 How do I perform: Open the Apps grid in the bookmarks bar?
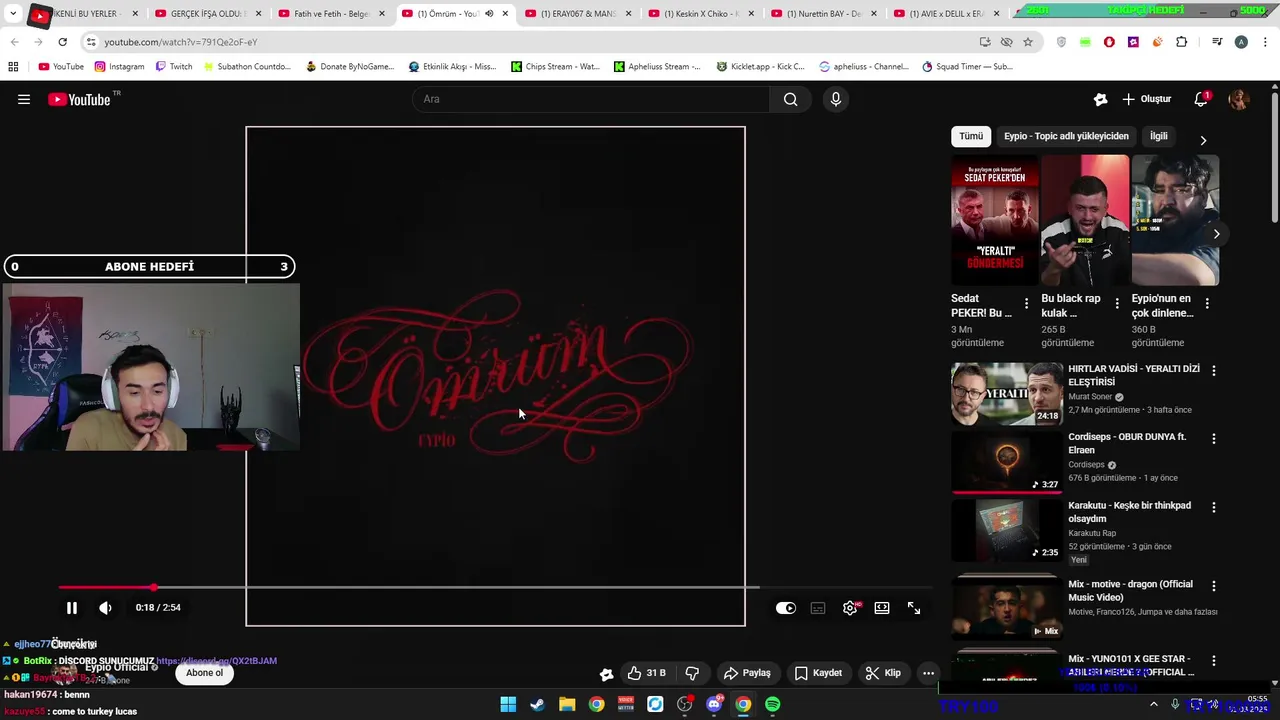point(13,67)
